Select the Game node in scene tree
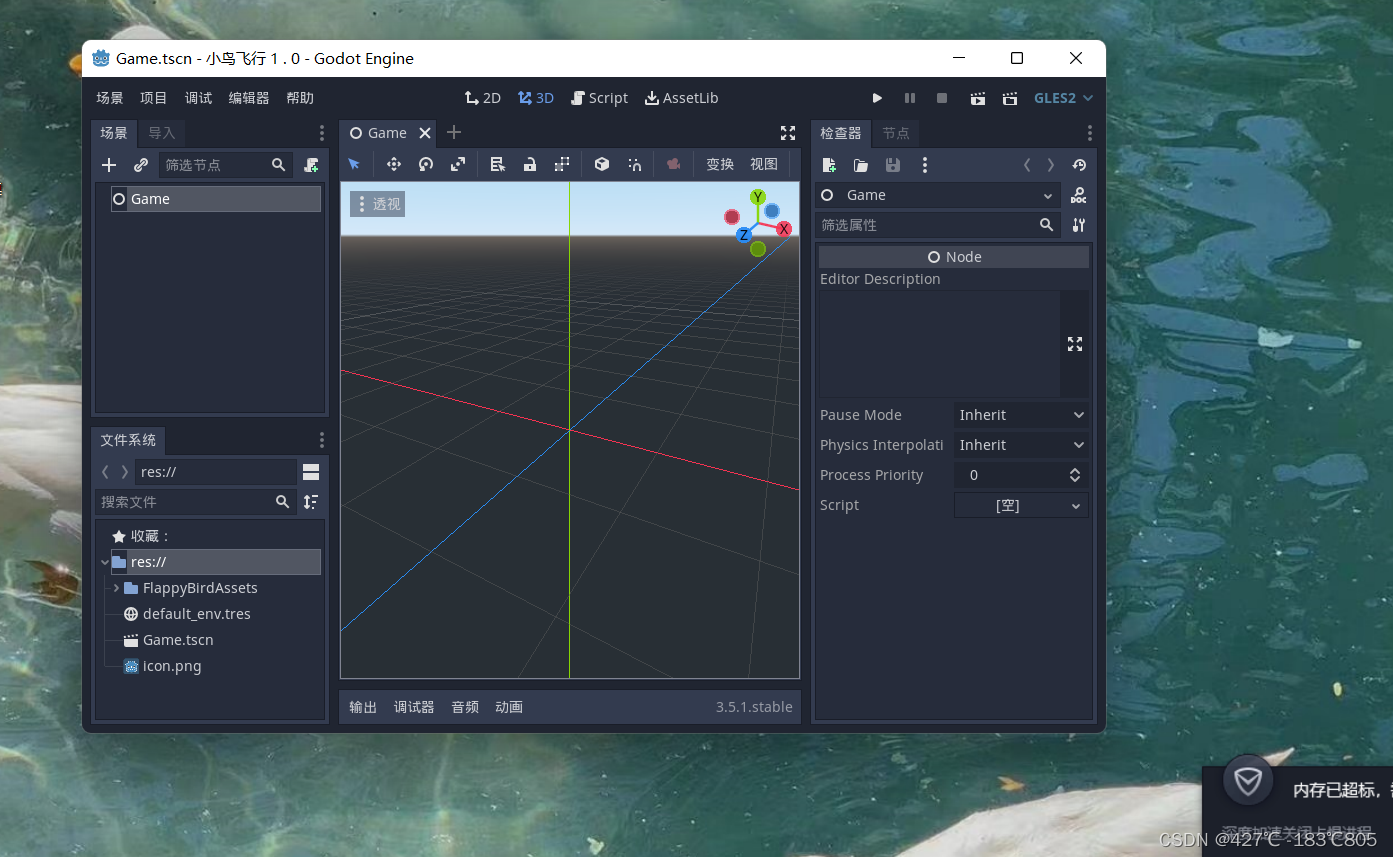 (216, 199)
